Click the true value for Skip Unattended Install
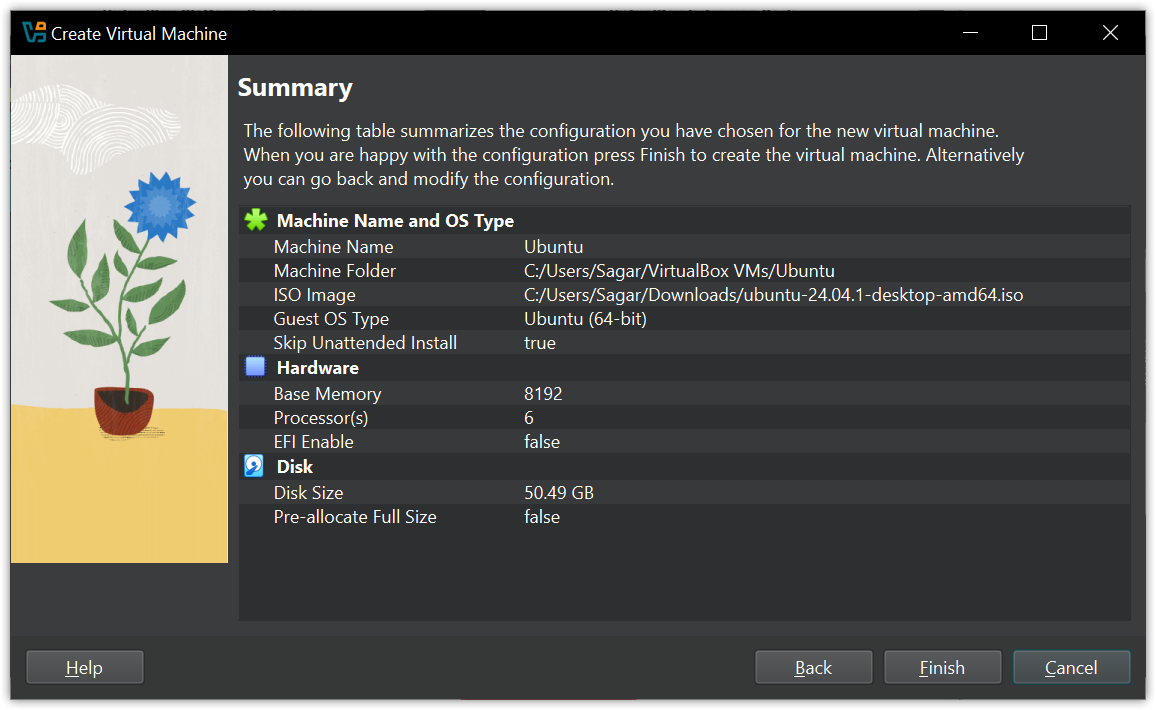Screen dimensions: 1156x710 540,343
